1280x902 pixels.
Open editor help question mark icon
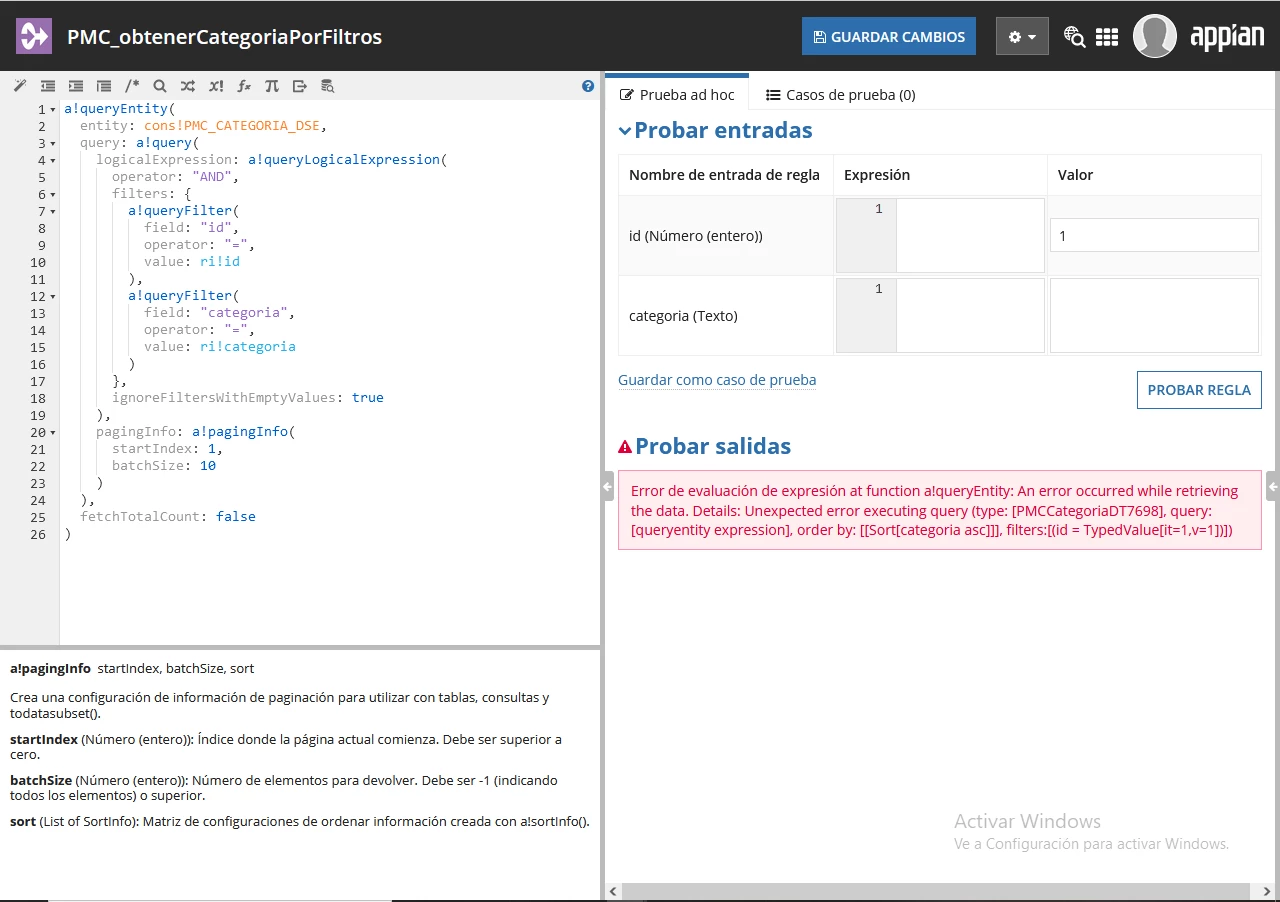(588, 86)
